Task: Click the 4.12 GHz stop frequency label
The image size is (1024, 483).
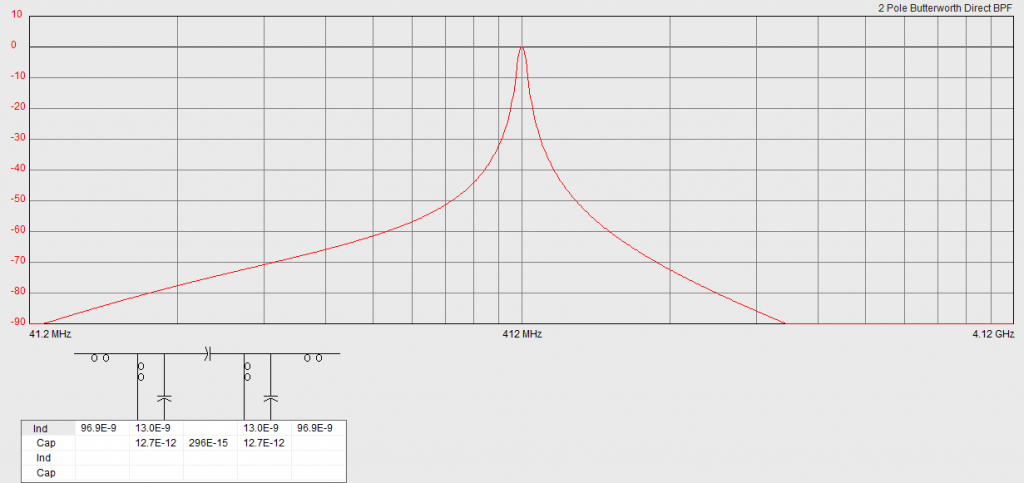Action: (x=993, y=334)
